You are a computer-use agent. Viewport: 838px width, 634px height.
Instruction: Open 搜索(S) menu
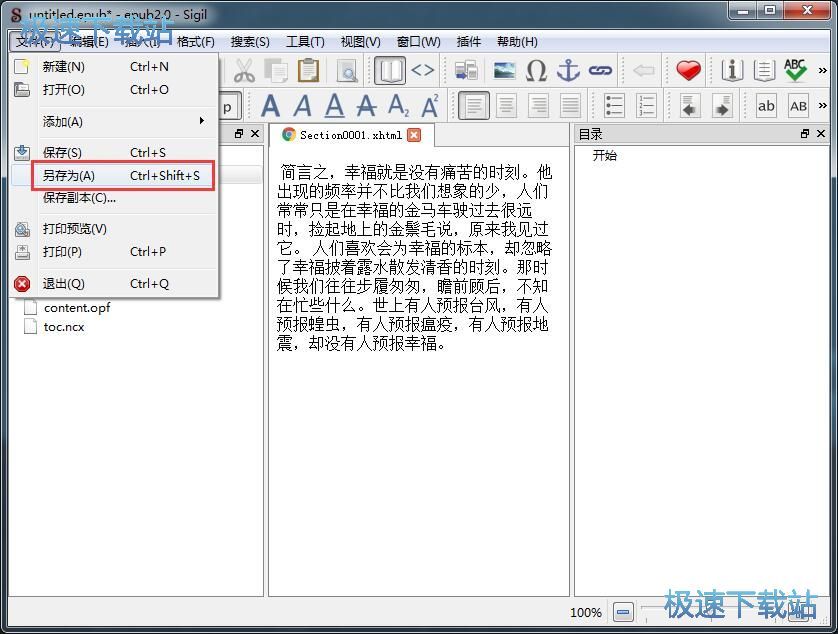pos(250,42)
